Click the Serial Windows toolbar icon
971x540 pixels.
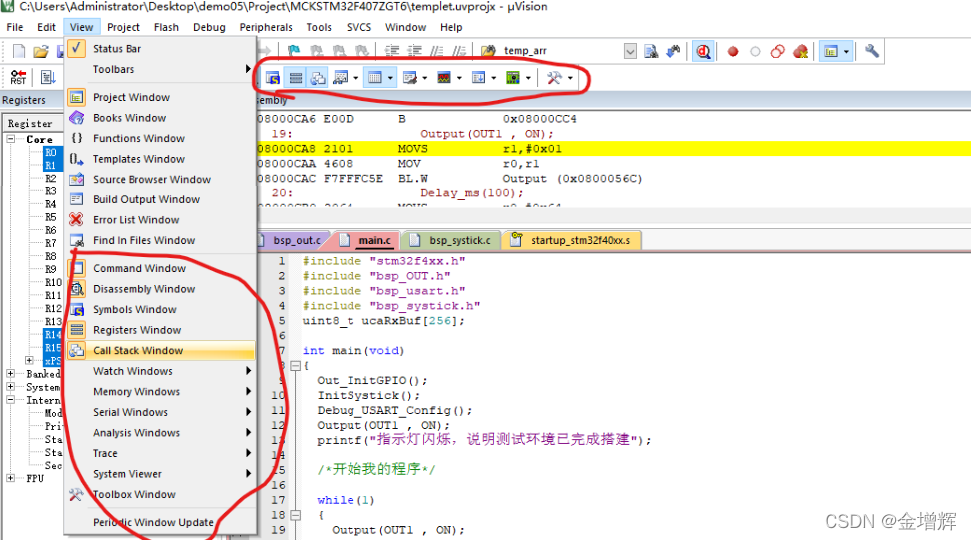pyautogui.click(x=409, y=78)
